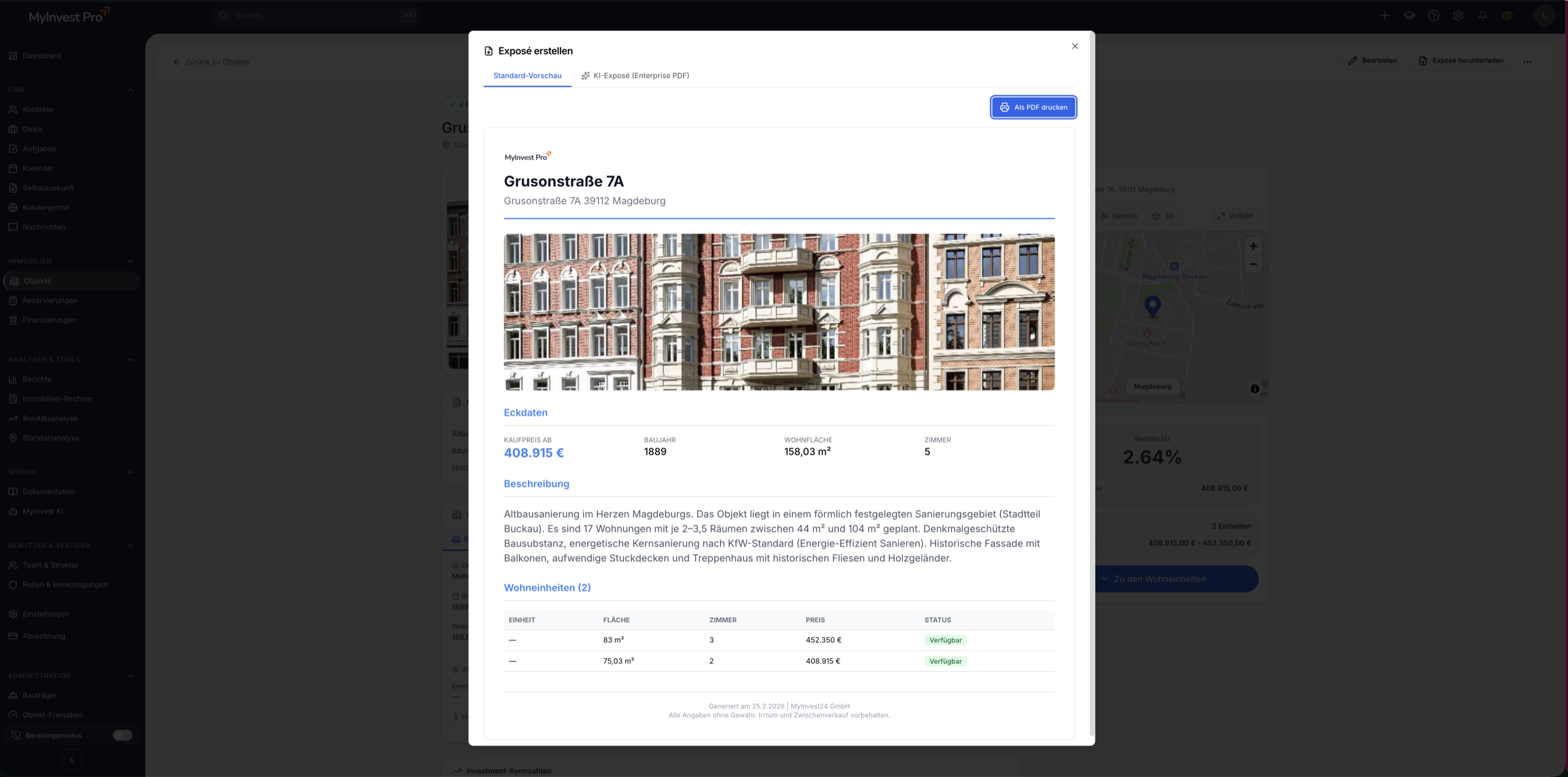Click the bell notifications icon
This screenshot has height=777, width=1568.
(1482, 16)
